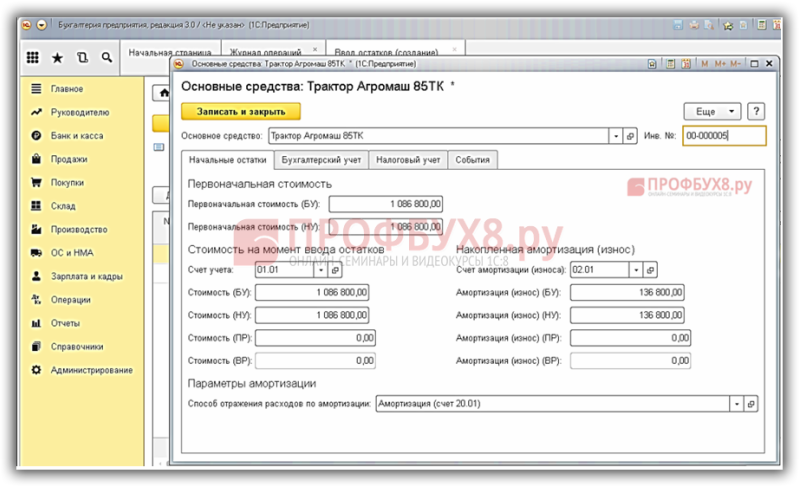Open the calculator icon in the dialog title bar
The width and height of the screenshot is (800, 487).
(671, 64)
